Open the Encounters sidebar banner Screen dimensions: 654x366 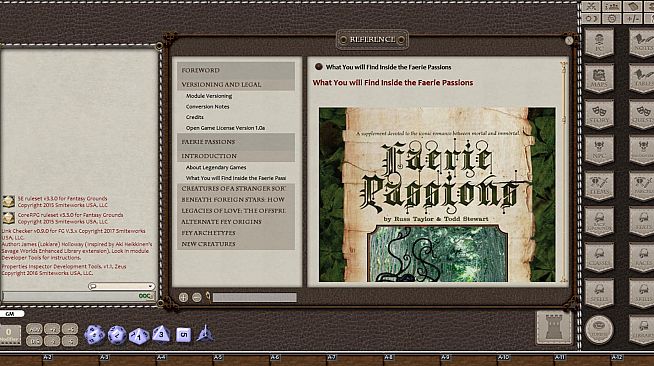[642, 150]
